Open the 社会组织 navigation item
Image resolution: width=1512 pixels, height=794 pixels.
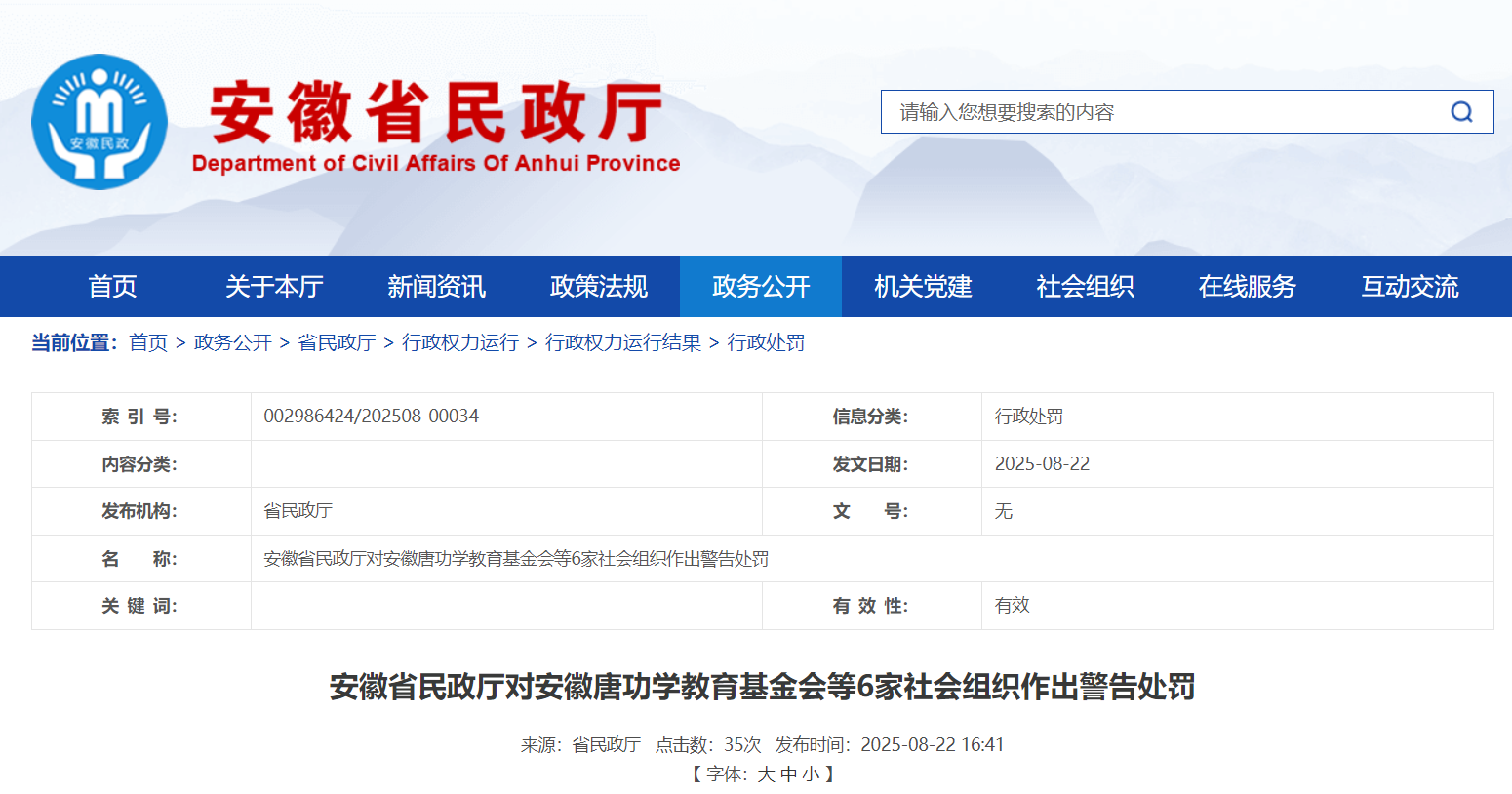click(x=1084, y=286)
